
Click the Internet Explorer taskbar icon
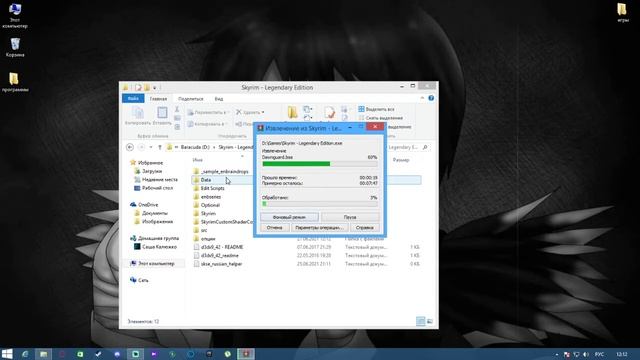[25, 354]
